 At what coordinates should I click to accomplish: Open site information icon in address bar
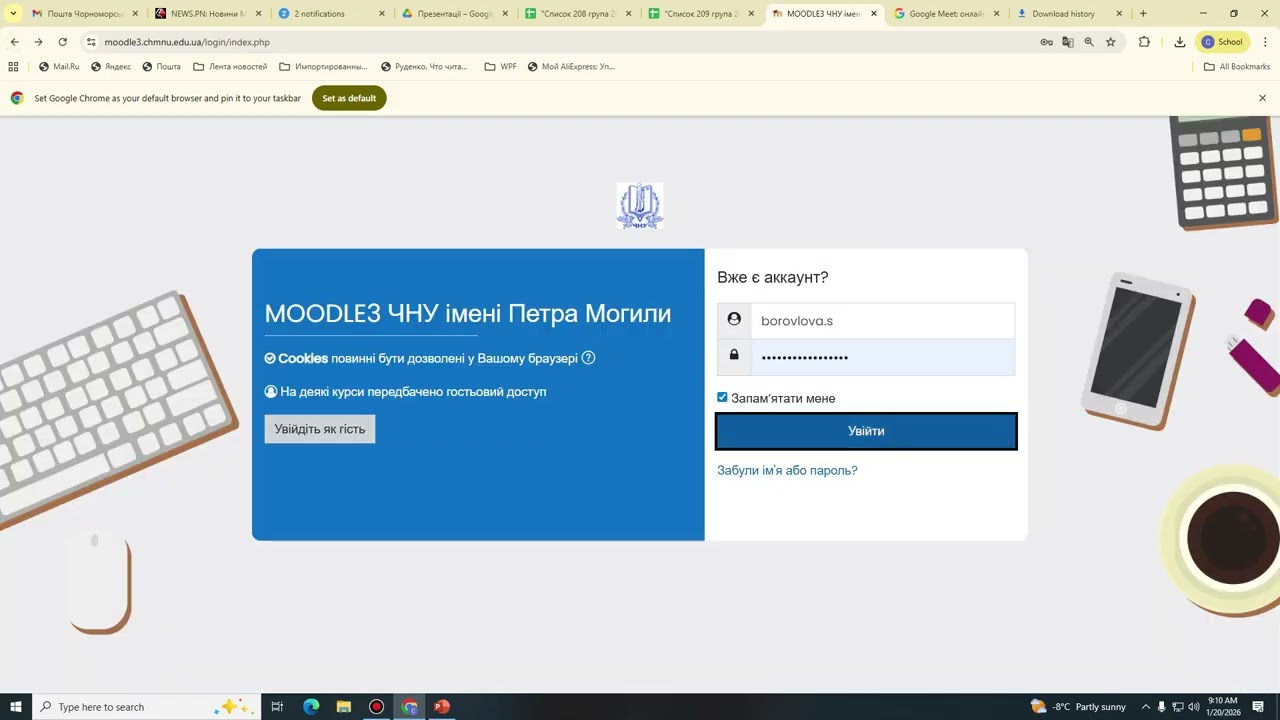coord(91,42)
